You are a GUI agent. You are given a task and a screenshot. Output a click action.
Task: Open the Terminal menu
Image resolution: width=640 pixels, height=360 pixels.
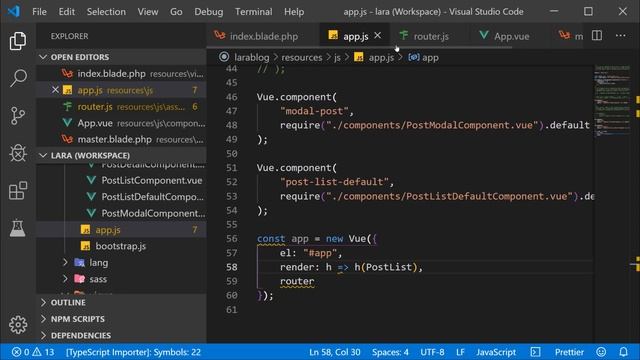click(253, 12)
